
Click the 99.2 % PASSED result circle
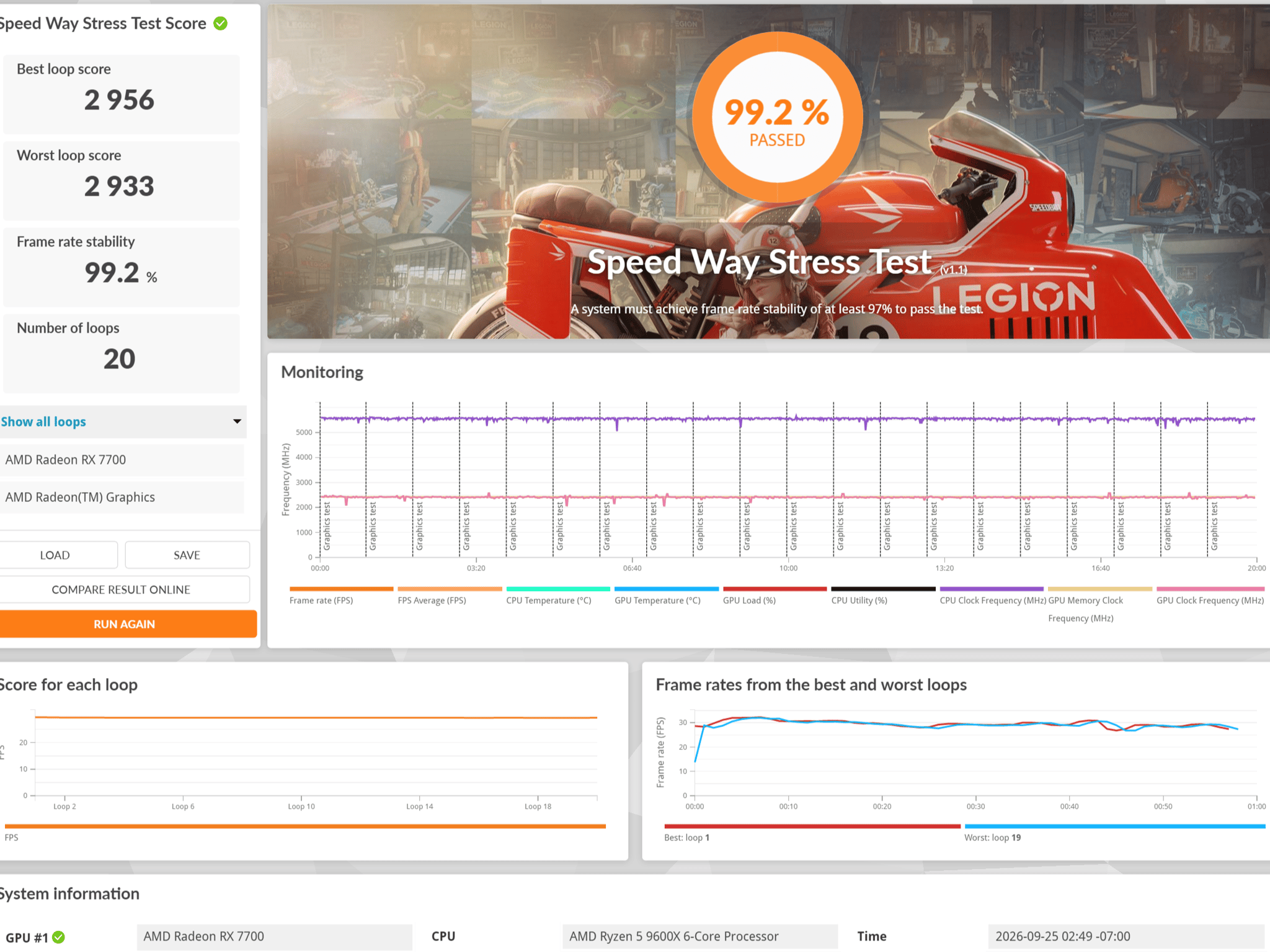pos(777,117)
